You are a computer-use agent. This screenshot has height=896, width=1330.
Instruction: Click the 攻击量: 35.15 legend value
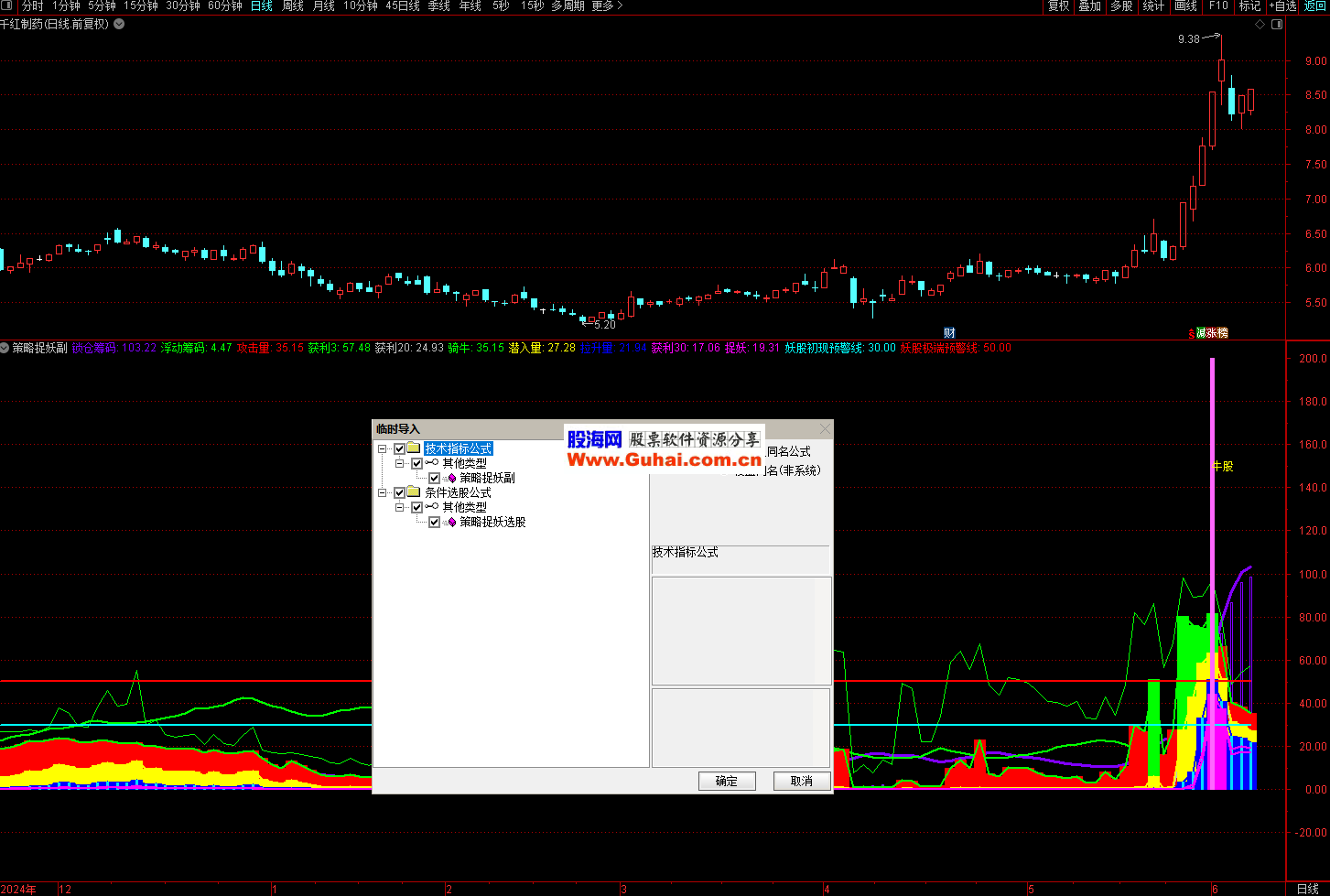270,348
